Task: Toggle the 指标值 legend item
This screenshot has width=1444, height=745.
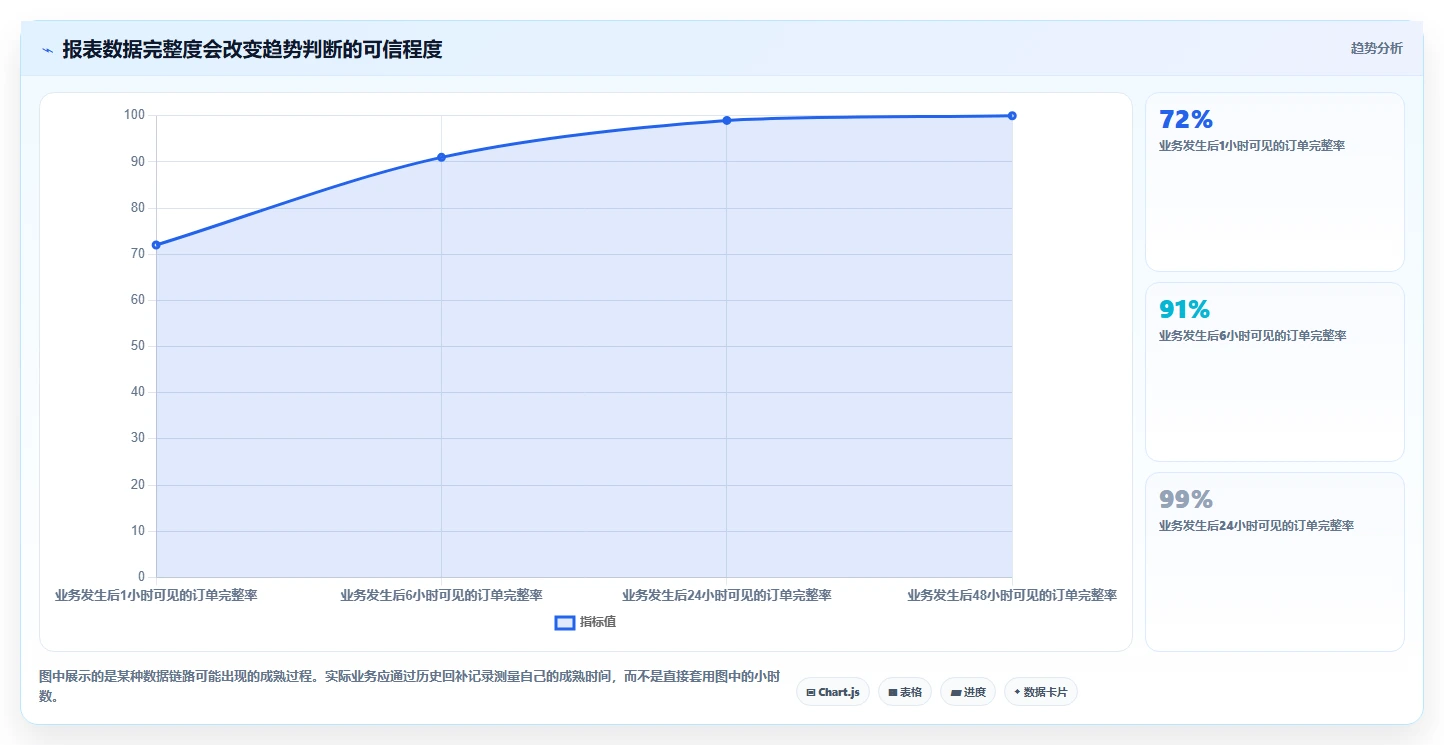Action: (586, 622)
